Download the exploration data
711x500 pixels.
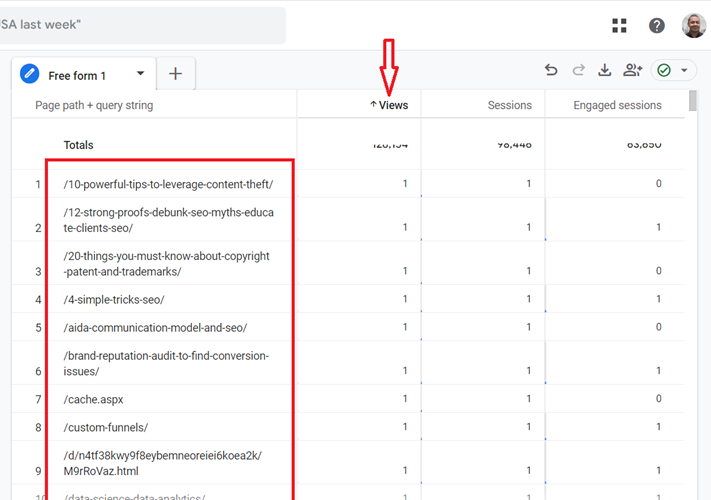pos(604,70)
